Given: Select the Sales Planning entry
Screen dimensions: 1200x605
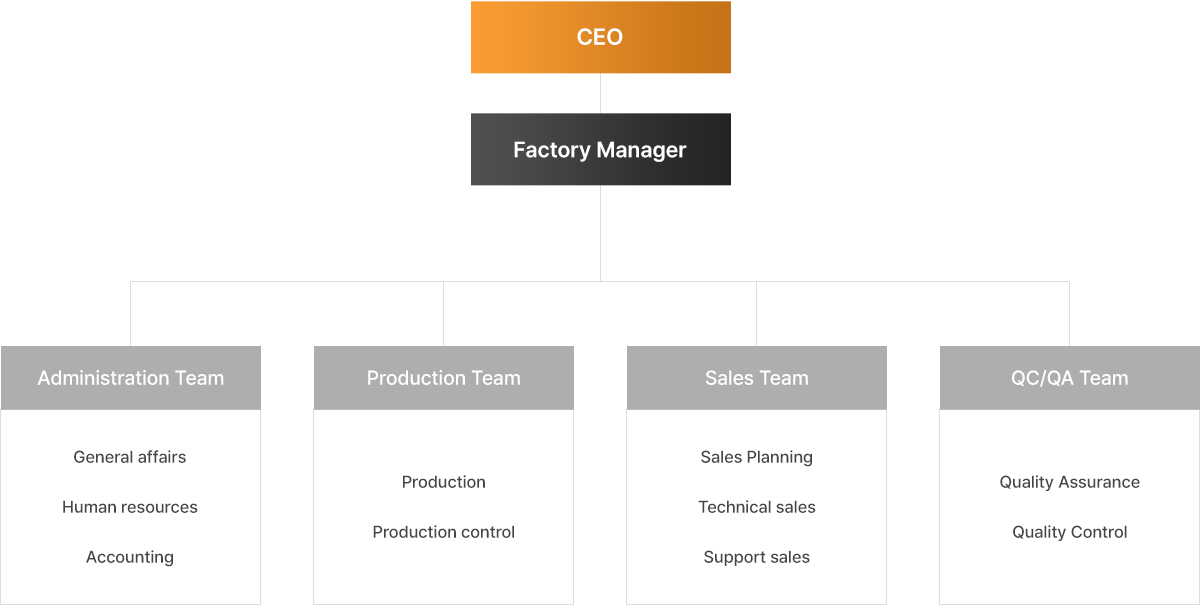Looking at the screenshot, I should click(x=756, y=457).
